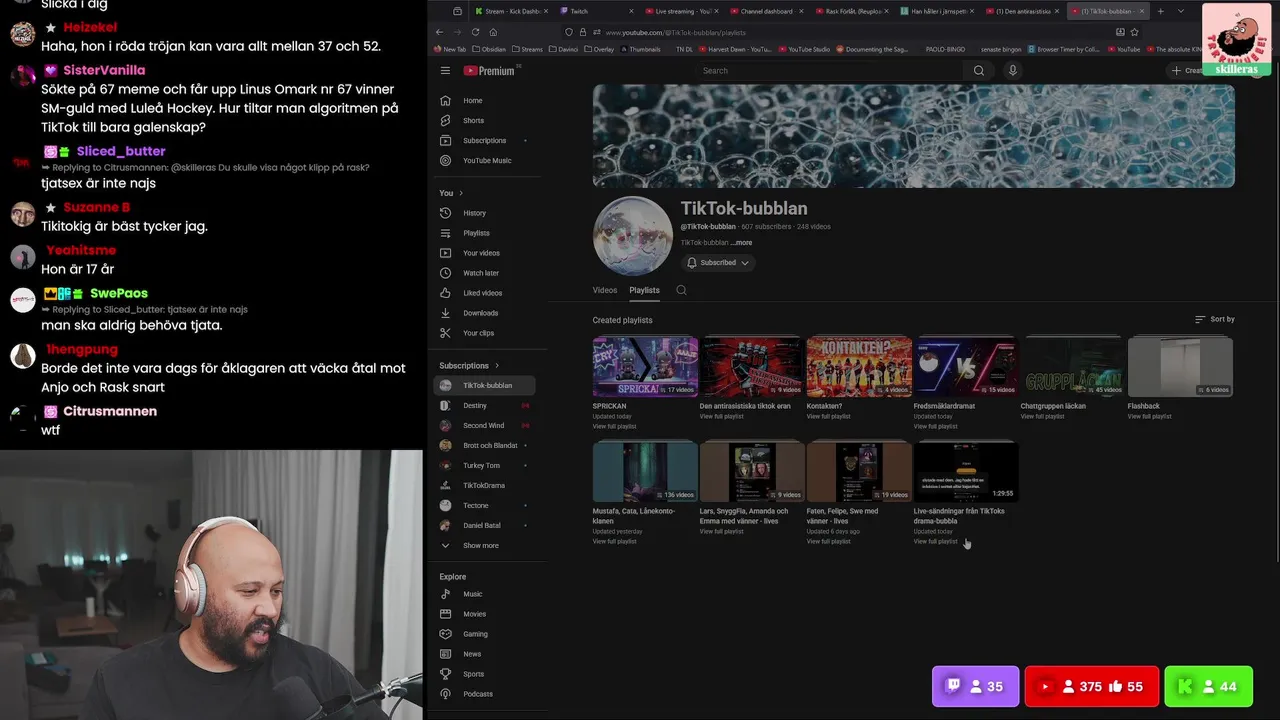The image size is (1280, 720).
Task: Open Second Wind channel in subscriptions
Action: point(485,426)
